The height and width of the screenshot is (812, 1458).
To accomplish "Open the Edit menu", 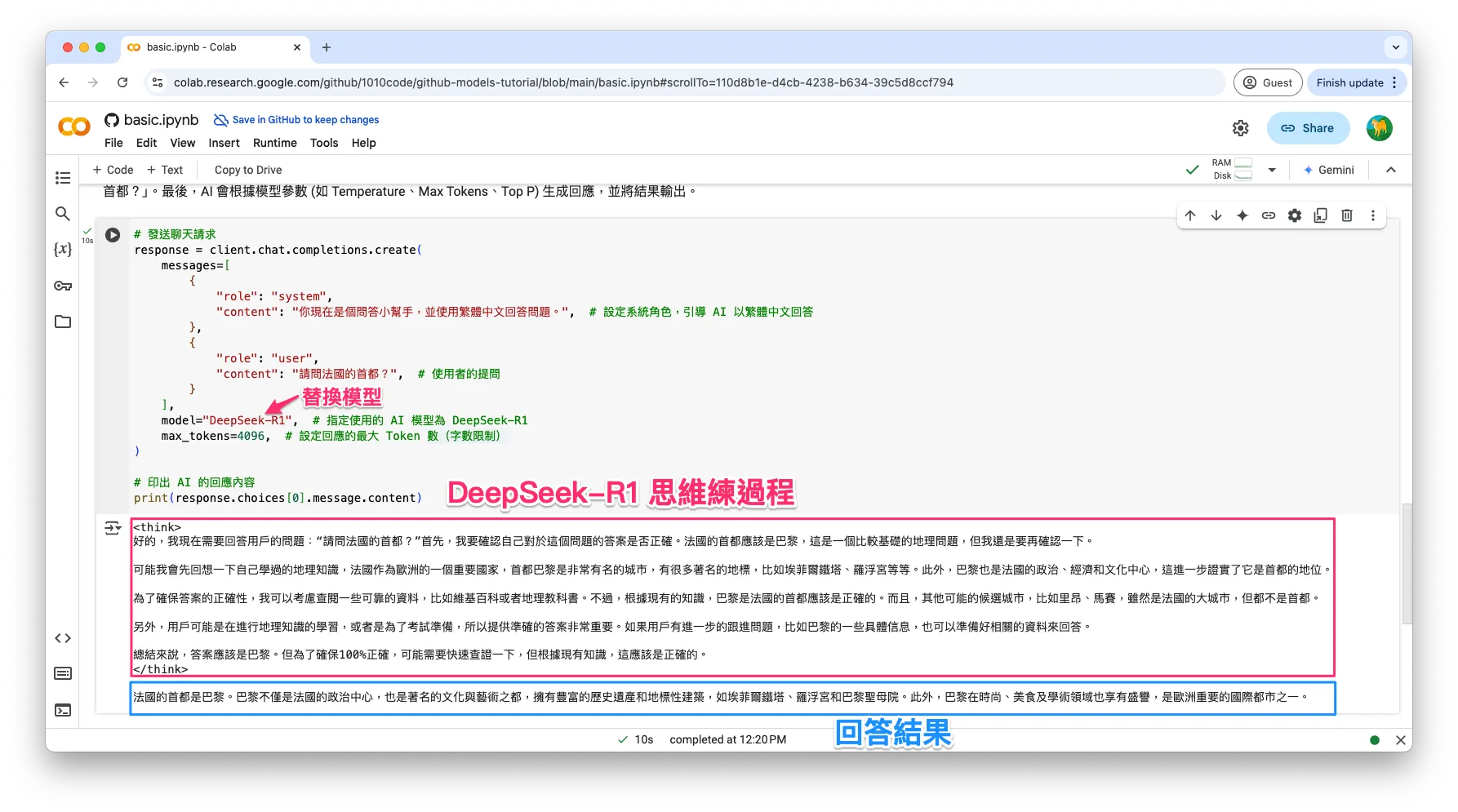I will tap(146, 143).
